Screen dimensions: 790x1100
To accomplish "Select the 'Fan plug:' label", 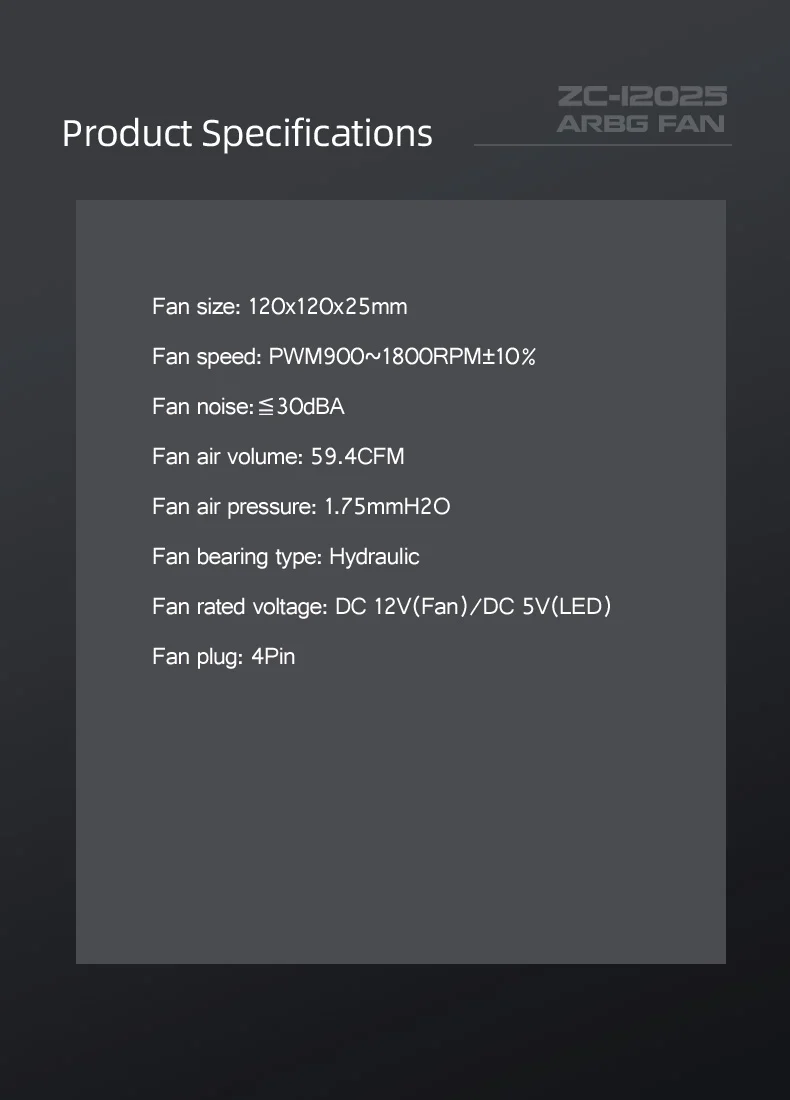I will pos(198,657).
